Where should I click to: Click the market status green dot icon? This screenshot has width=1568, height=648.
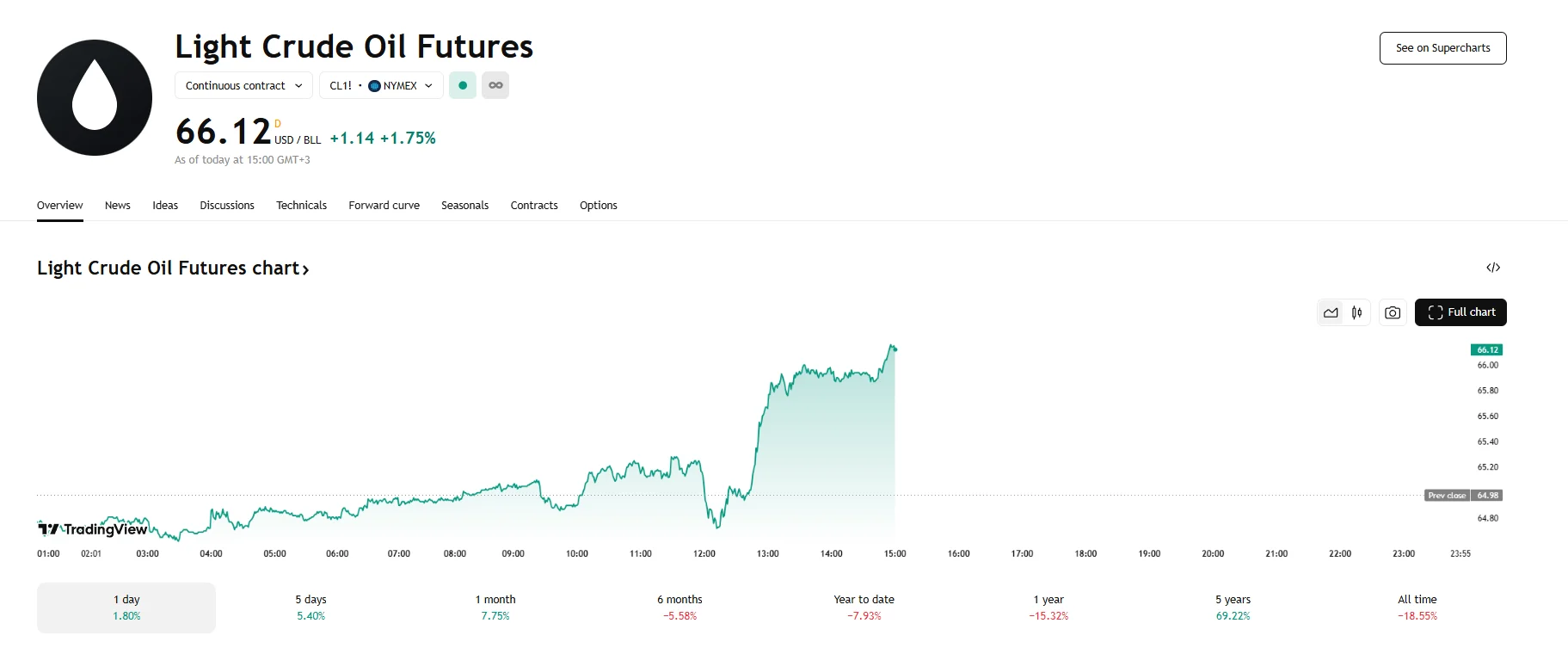[462, 85]
